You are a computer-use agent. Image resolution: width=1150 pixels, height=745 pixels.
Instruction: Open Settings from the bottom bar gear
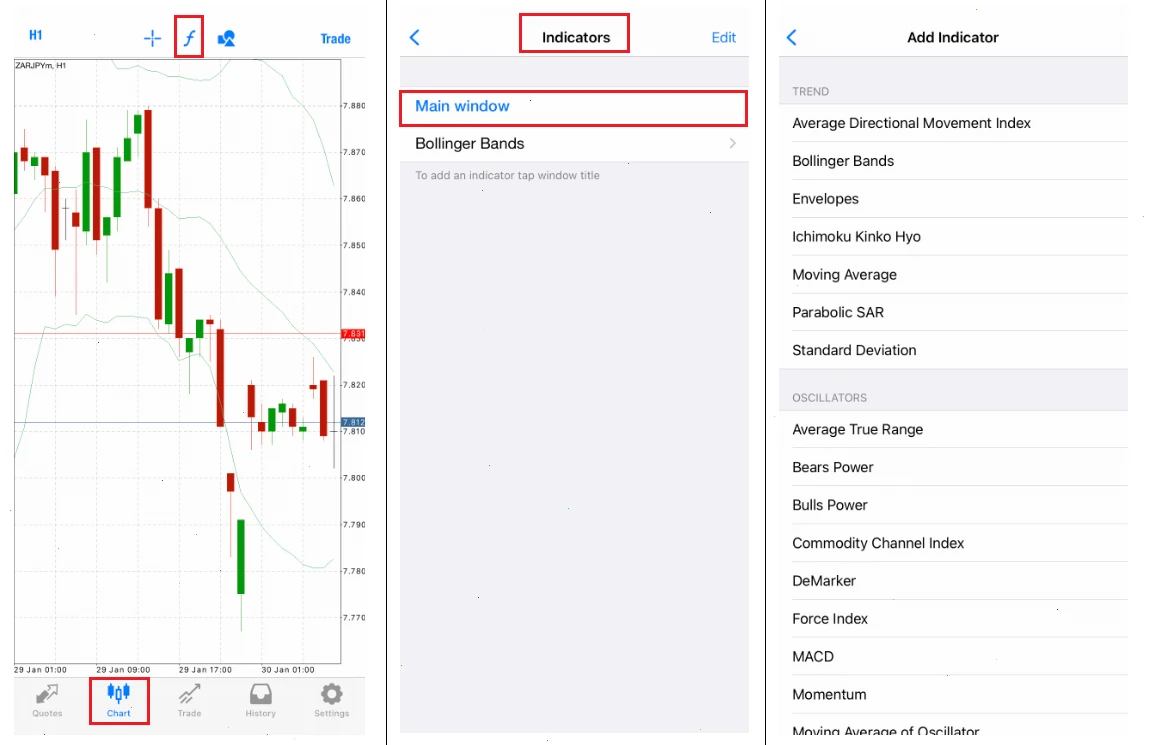(331, 700)
